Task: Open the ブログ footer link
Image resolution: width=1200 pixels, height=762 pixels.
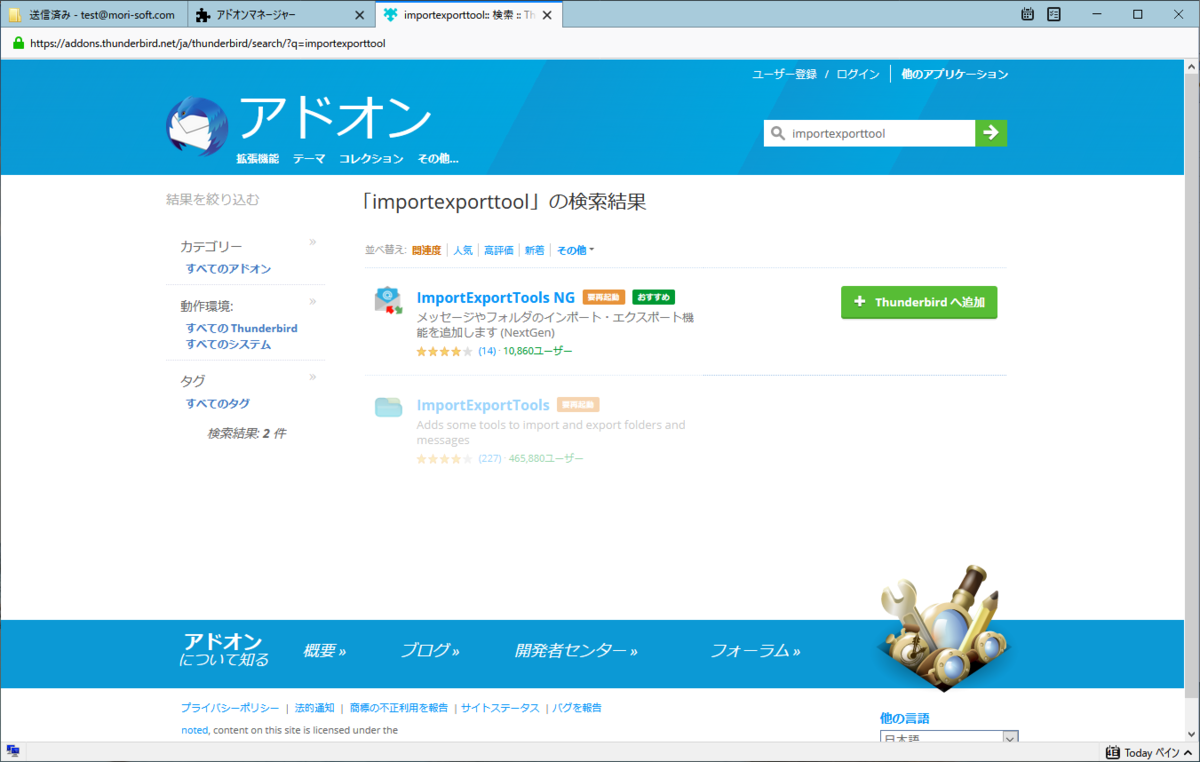Action: [430, 651]
